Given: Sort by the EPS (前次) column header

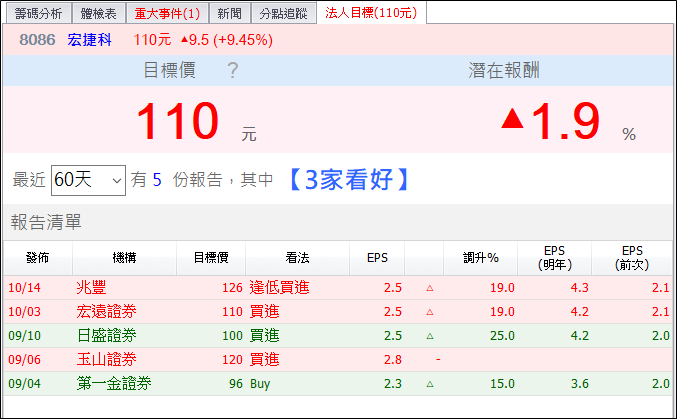Looking at the screenshot, I should [632, 258].
